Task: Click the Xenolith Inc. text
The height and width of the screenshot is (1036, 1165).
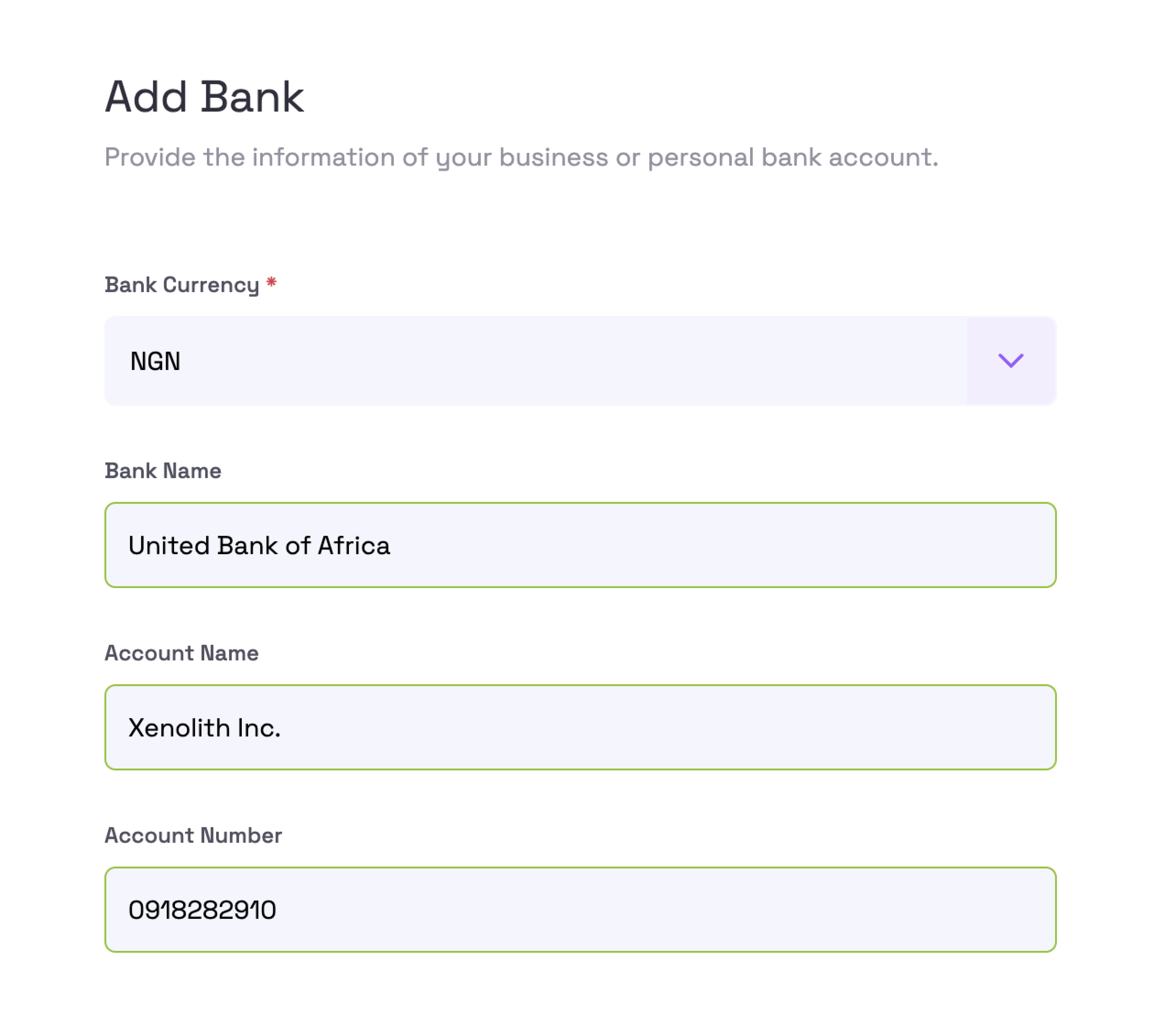Action: coord(205,728)
